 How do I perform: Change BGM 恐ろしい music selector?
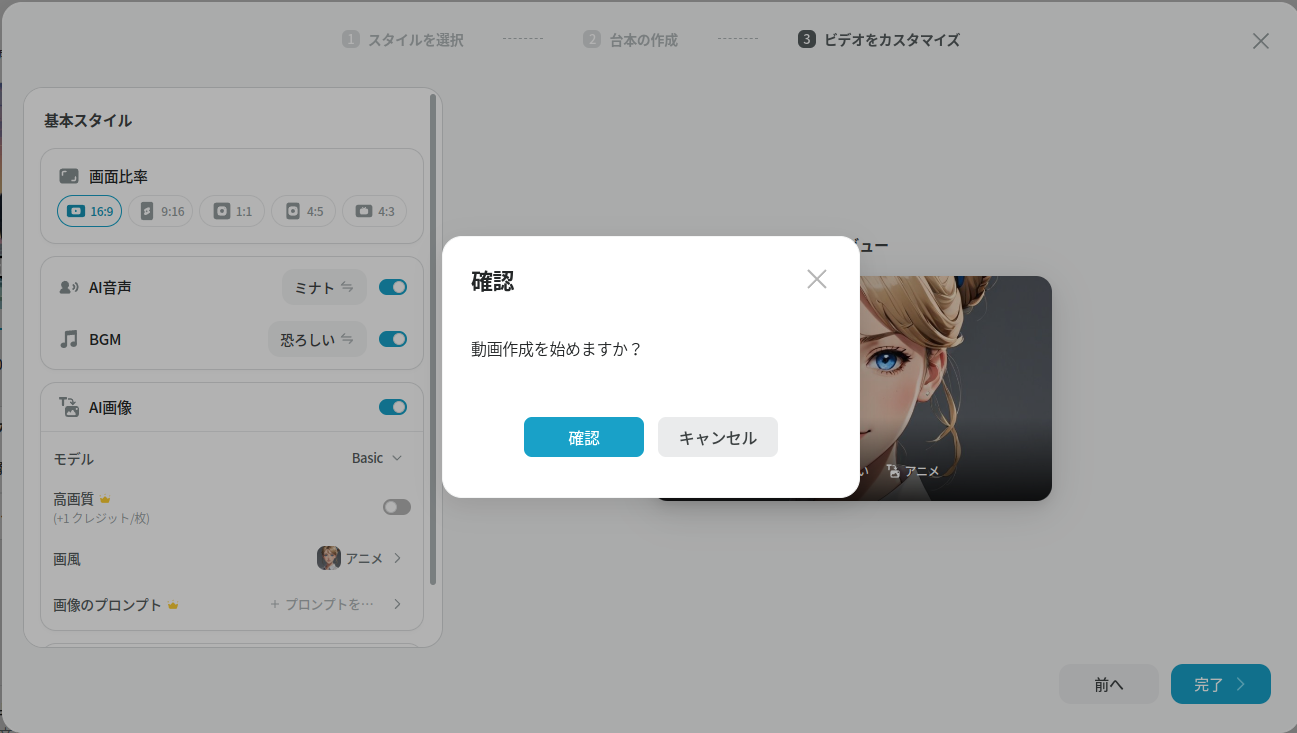pyautogui.click(x=316, y=339)
